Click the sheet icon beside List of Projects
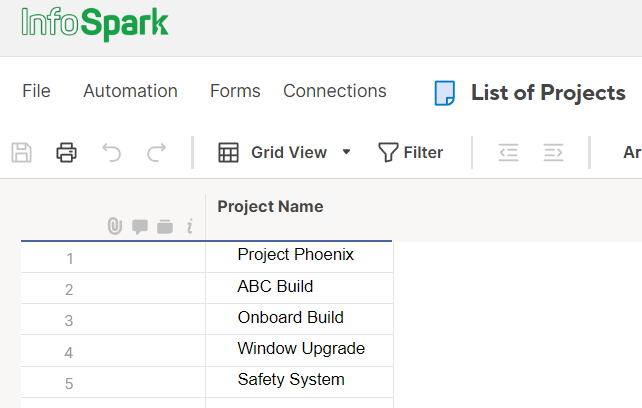 (x=444, y=93)
